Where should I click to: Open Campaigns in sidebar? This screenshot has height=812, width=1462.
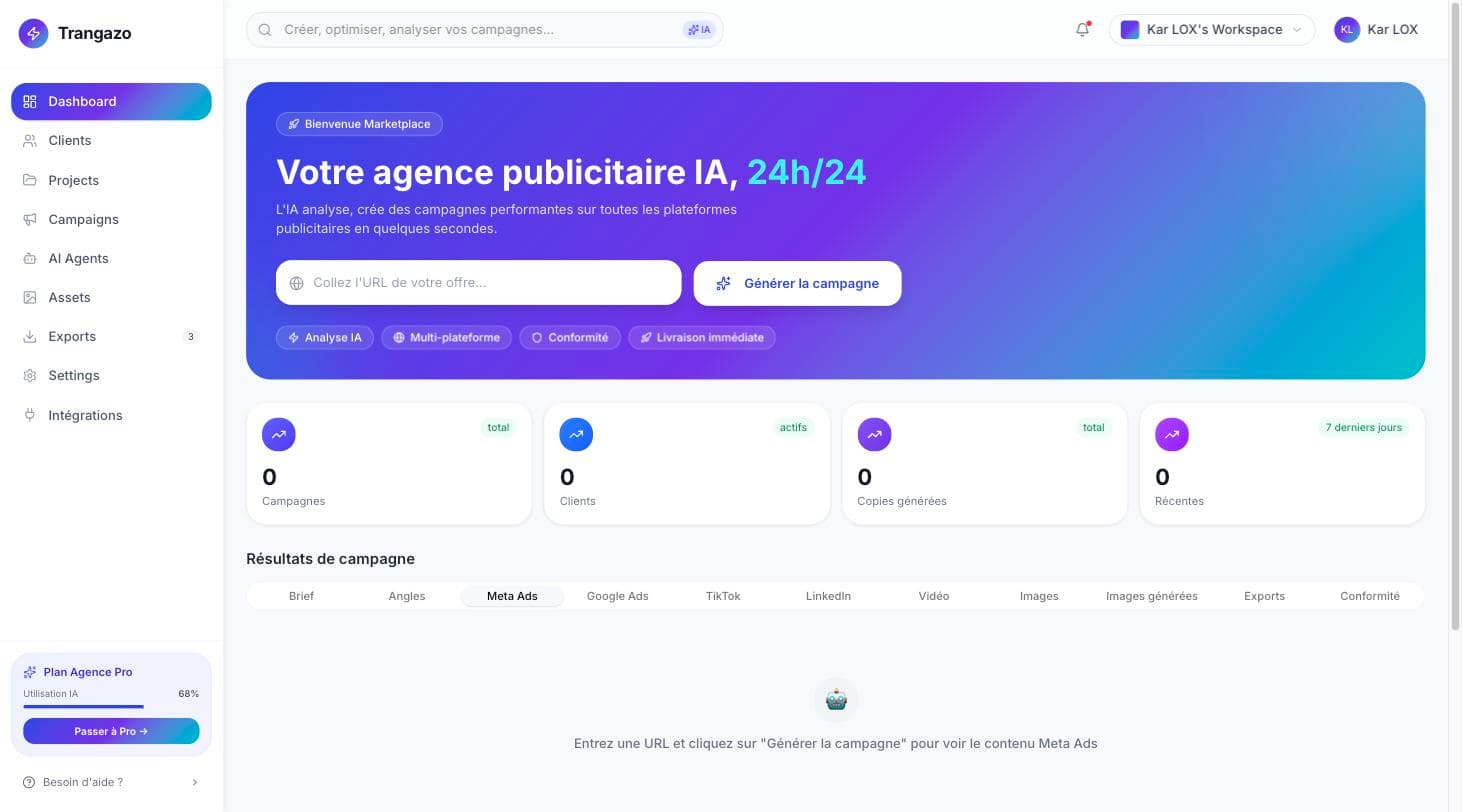pyautogui.click(x=111, y=219)
